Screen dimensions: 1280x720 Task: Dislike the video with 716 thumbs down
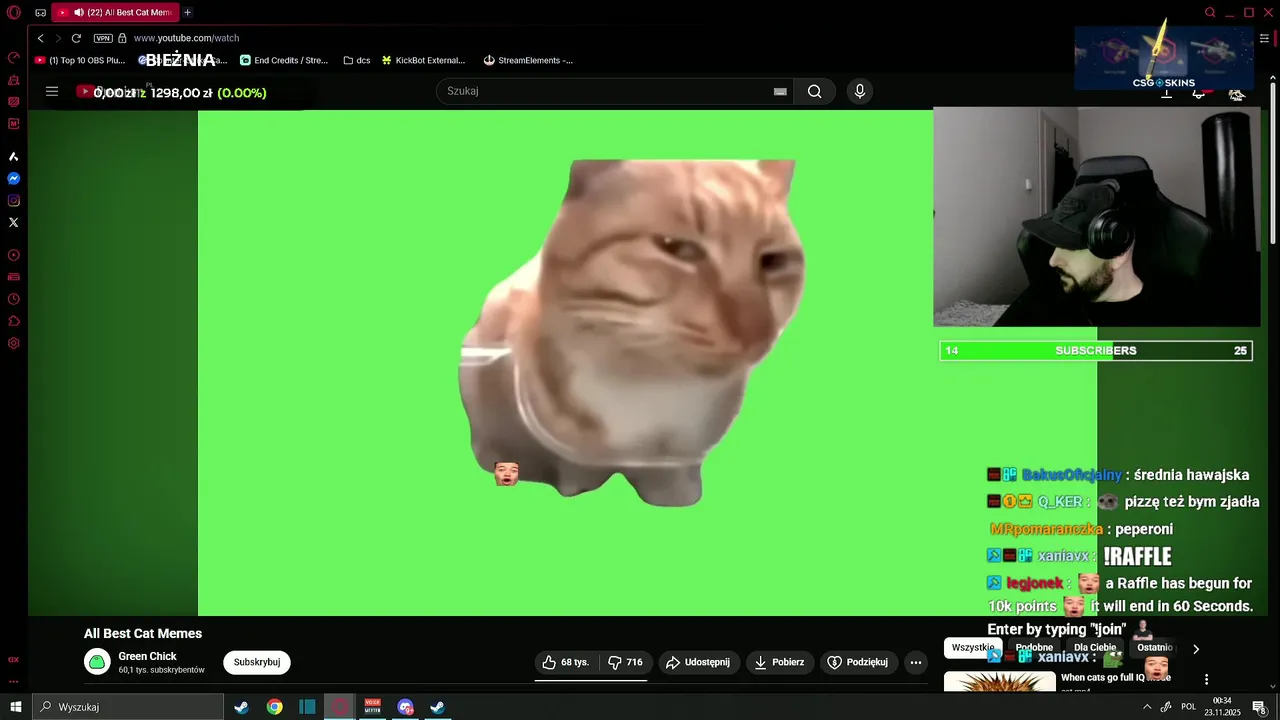pos(626,662)
